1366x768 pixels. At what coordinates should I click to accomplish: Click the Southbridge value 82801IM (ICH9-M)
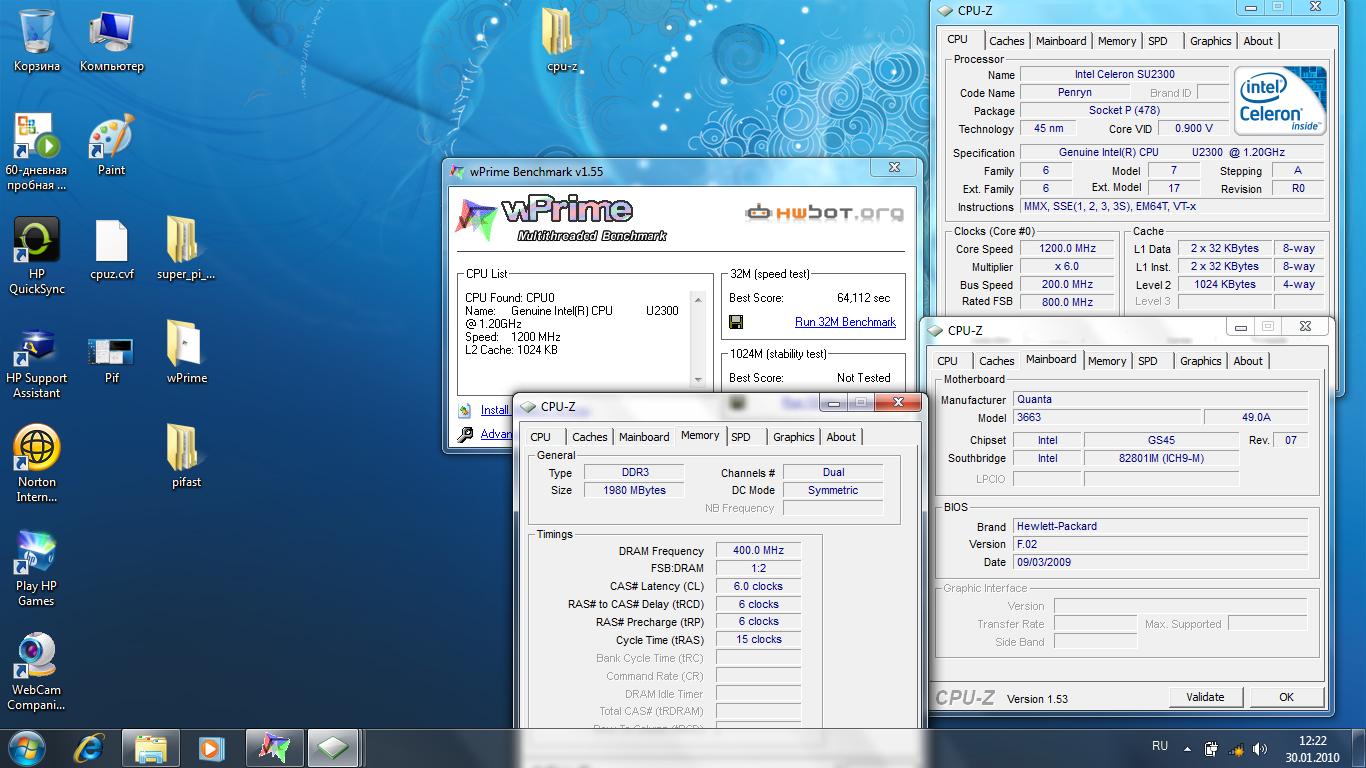click(x=1161, y=458)
